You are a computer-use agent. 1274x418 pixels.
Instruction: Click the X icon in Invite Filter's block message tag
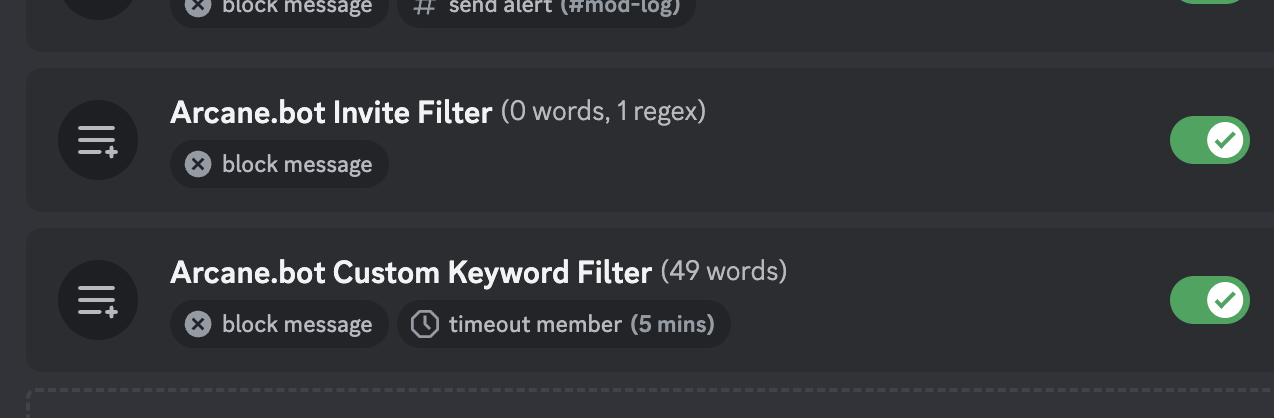coord(198,164)
